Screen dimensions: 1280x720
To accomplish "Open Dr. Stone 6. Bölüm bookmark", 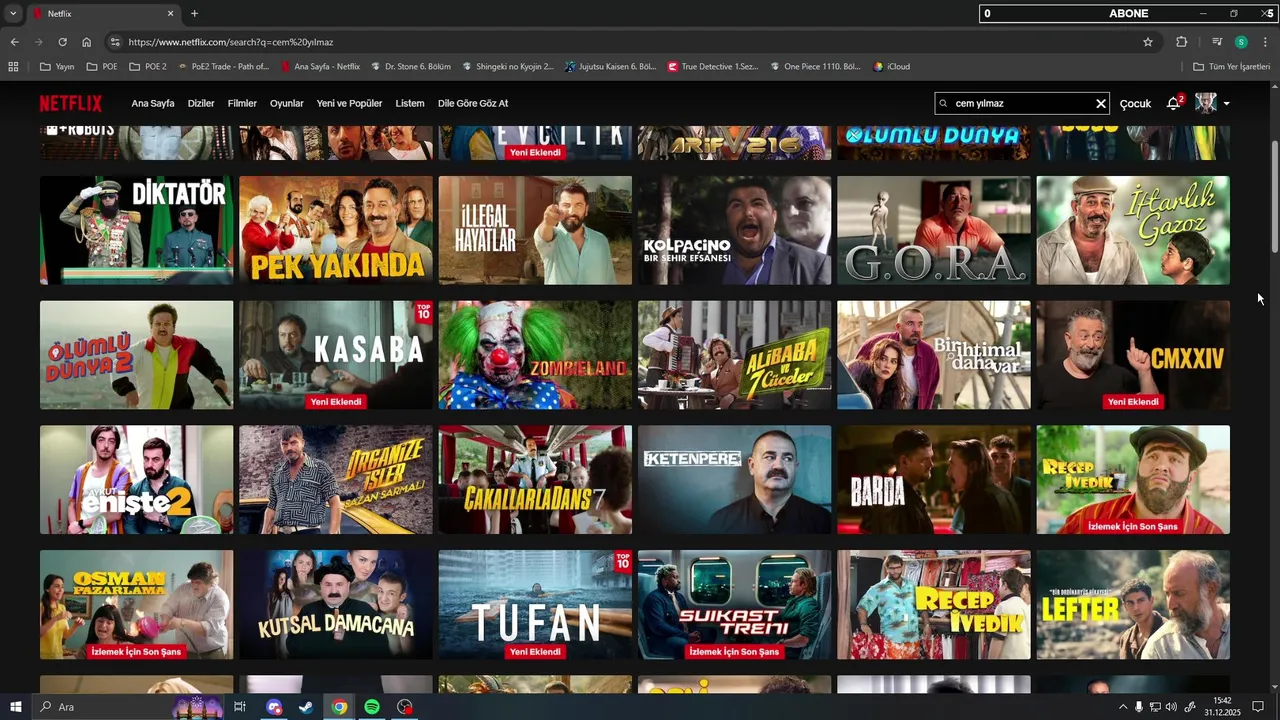I will [x=411, y=67].
